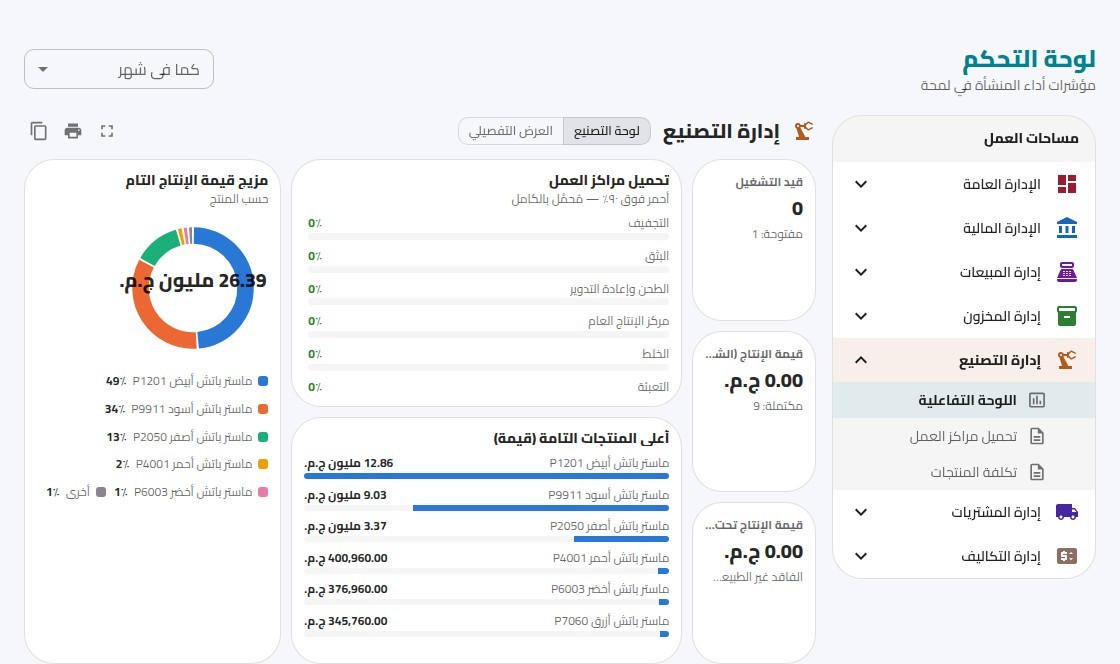Click the تحميل مراكز العمل document icon

[1036, 436]
